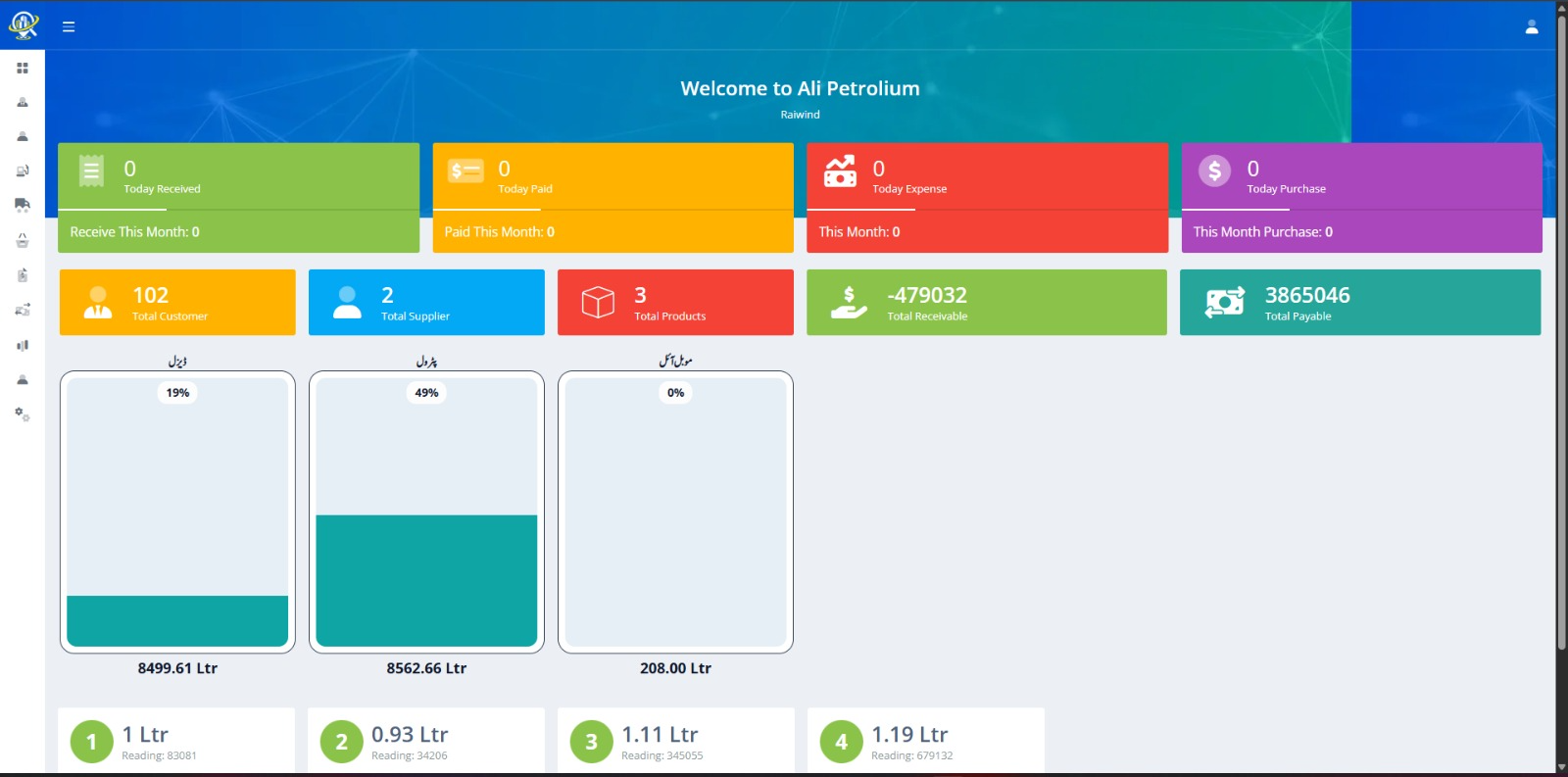Click the vertical page scrollbar
The width and height of the screenshot is (1568, 777).
coord(1561,333)
